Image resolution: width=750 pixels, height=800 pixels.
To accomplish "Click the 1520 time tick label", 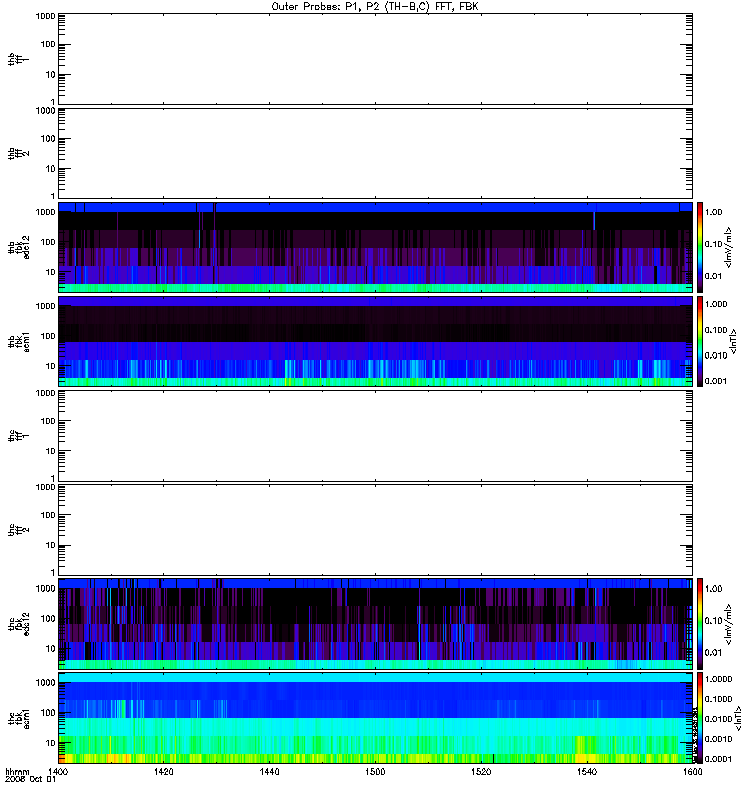I will (481, 771).
